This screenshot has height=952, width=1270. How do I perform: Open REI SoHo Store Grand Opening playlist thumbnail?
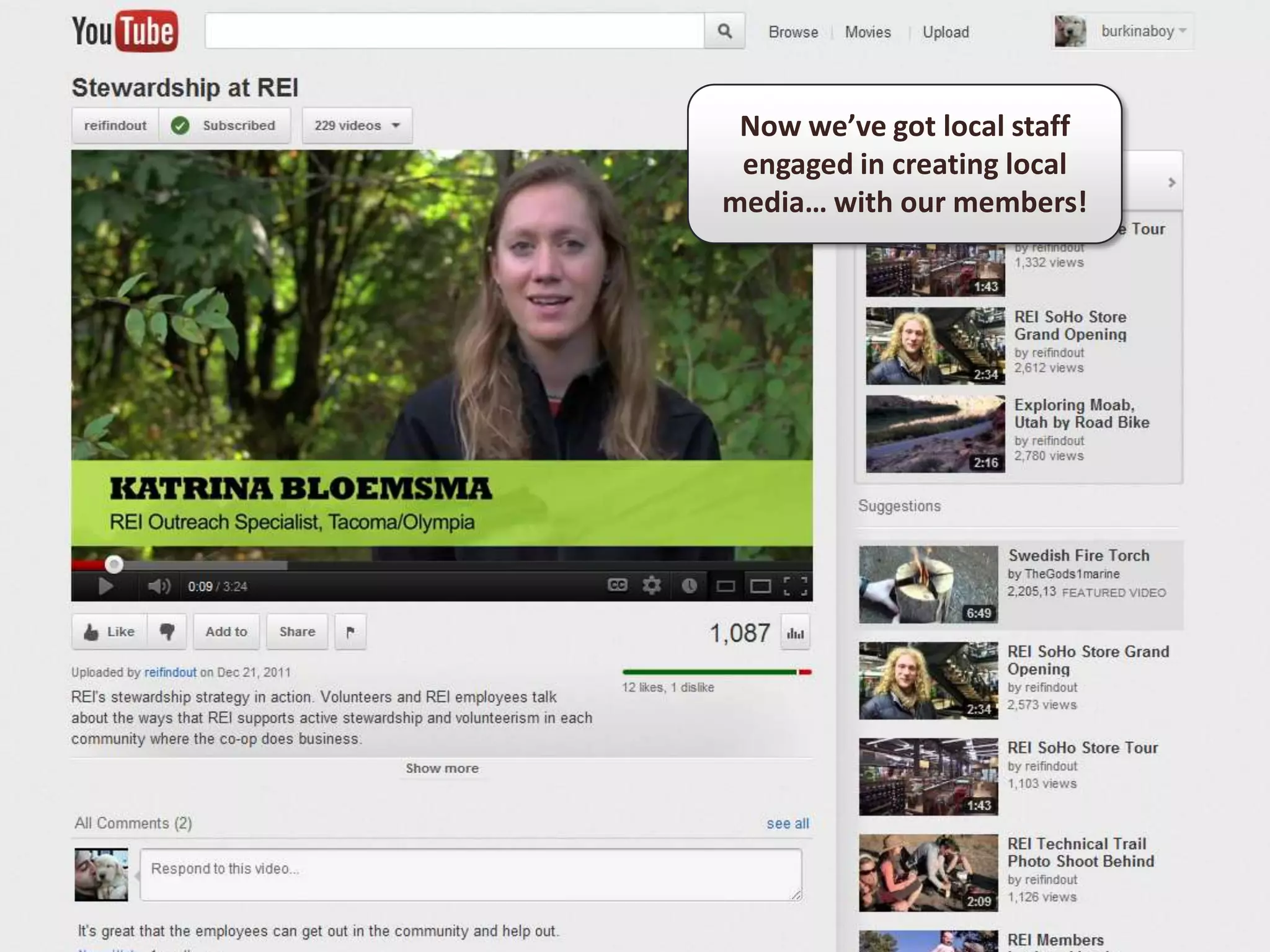pos(935,346)
